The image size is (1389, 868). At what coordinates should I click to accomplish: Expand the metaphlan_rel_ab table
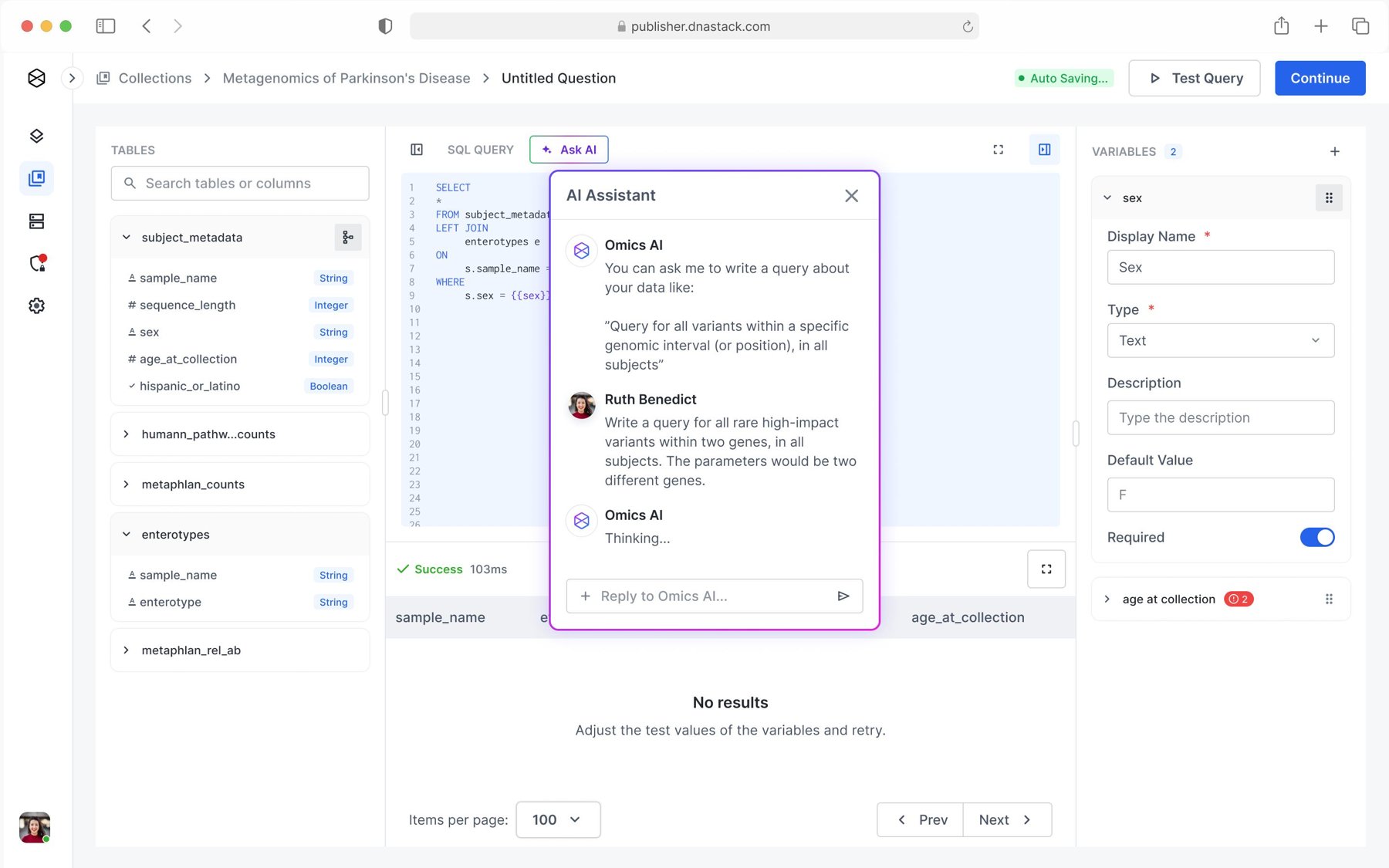(127, 650)
